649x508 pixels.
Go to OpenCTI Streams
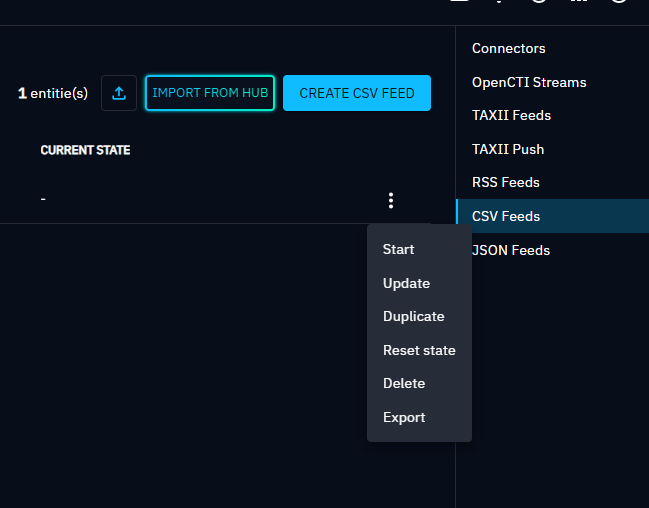coord(529,82)
